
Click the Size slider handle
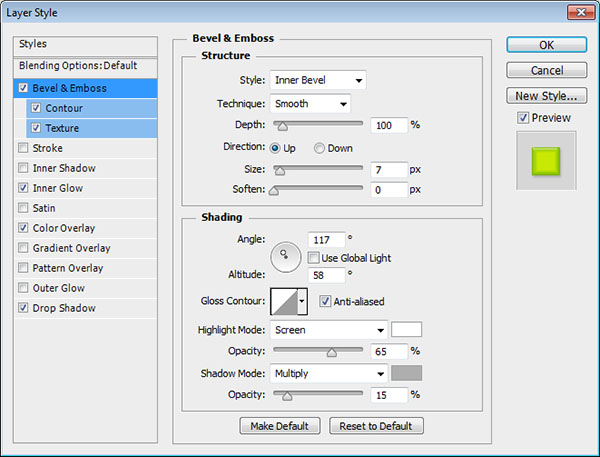point(280,171)
